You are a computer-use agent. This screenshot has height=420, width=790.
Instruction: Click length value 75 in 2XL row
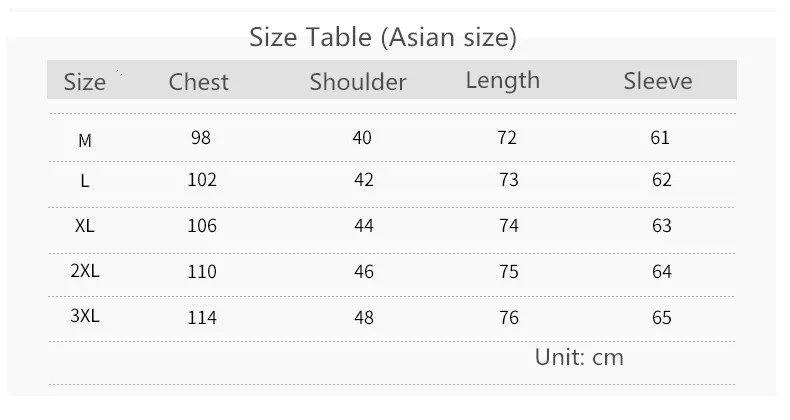[508, 272]
